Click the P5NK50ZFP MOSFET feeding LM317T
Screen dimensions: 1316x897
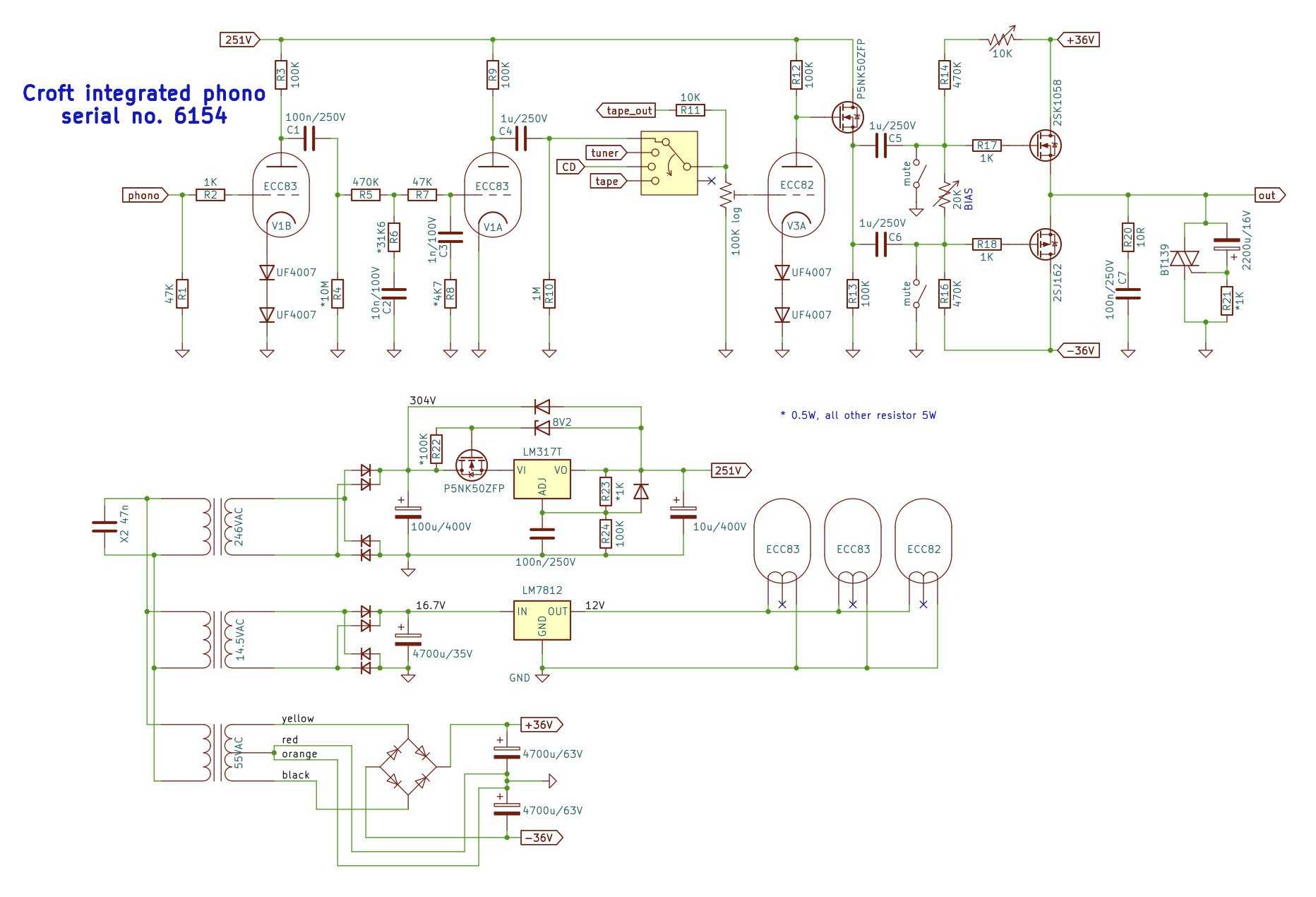pyautogui.click(x=472, y=465)
